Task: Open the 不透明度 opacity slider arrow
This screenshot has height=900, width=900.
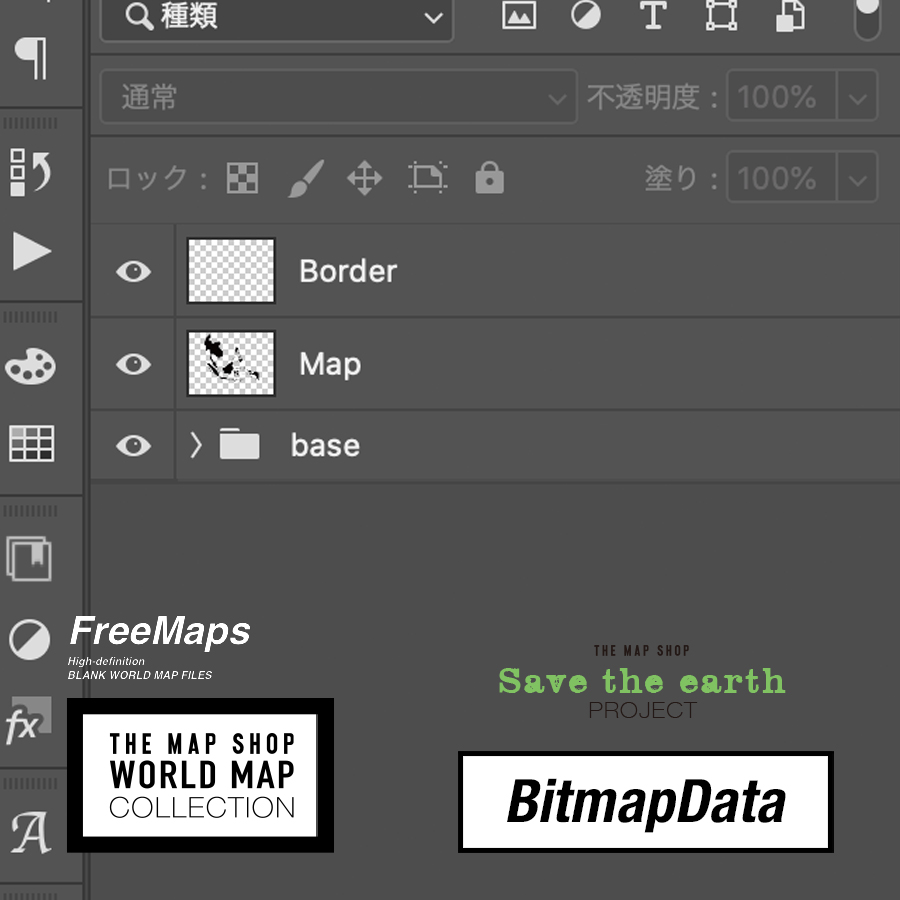Action: point(858,96)
